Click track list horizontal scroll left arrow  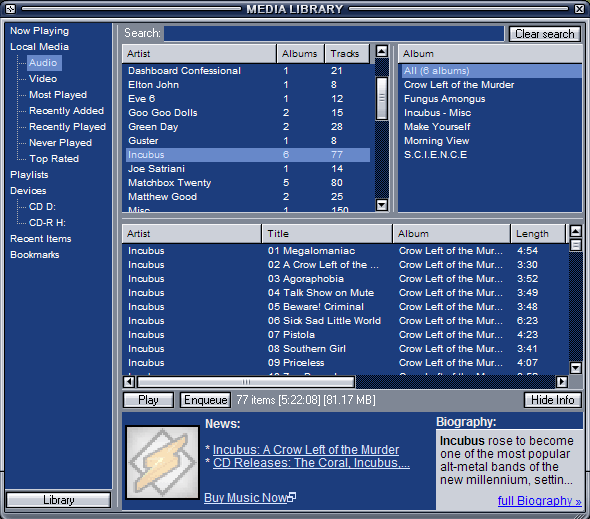click(x=129, y=382)
